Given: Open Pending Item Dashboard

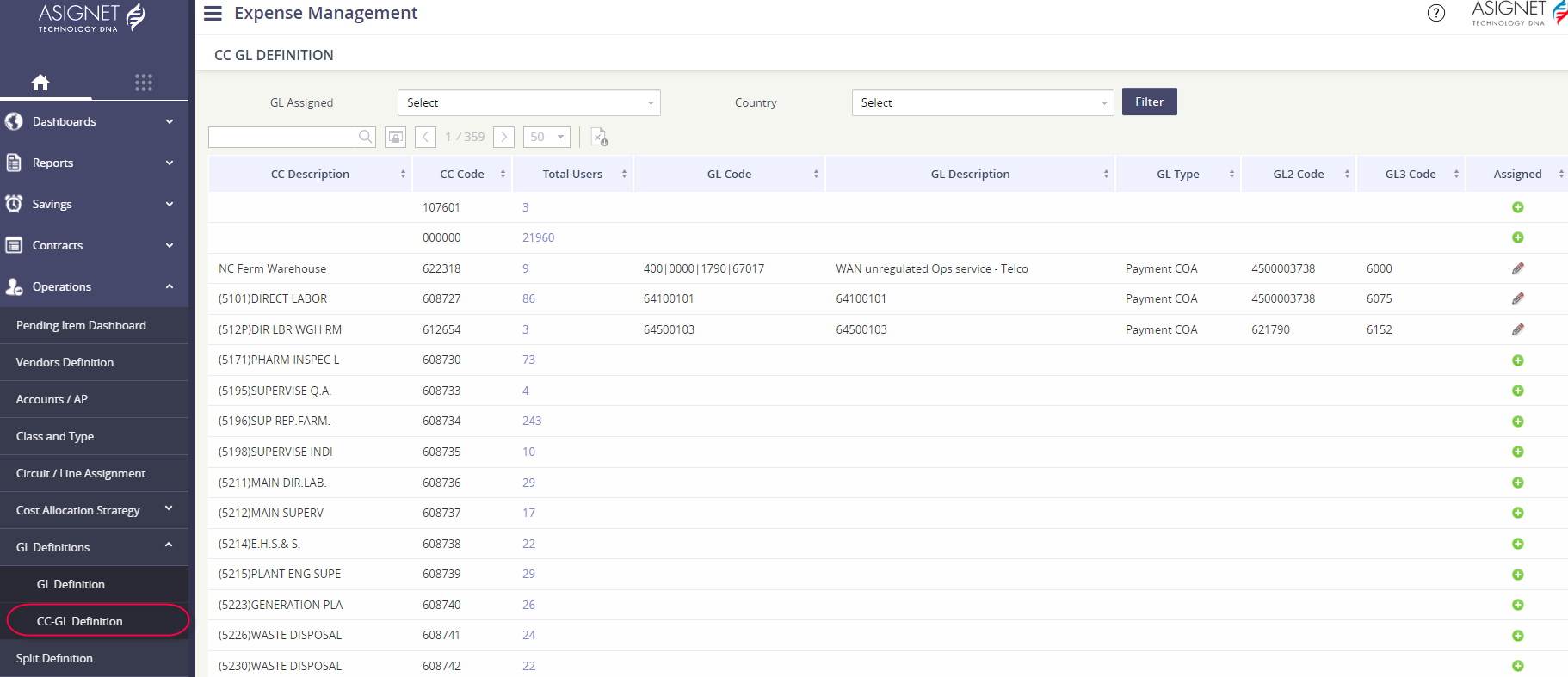Looking at the screenshot, I should pos(94,325).
